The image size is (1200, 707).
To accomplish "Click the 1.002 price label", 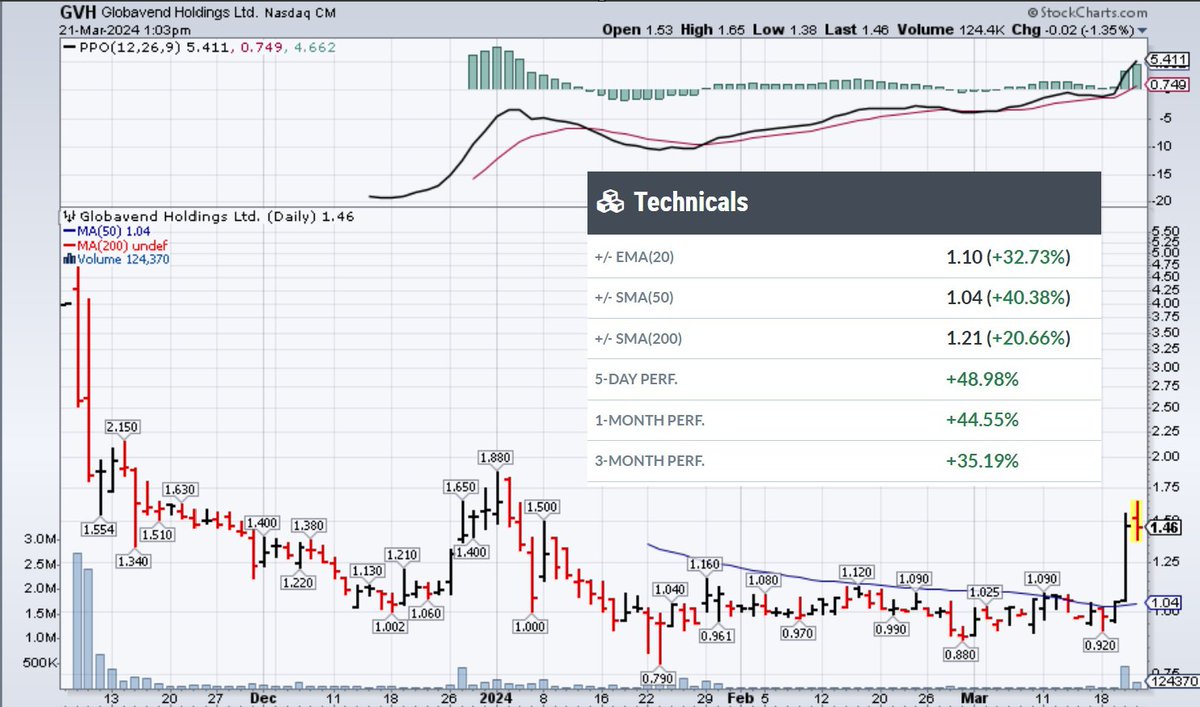I will [388, 626].
